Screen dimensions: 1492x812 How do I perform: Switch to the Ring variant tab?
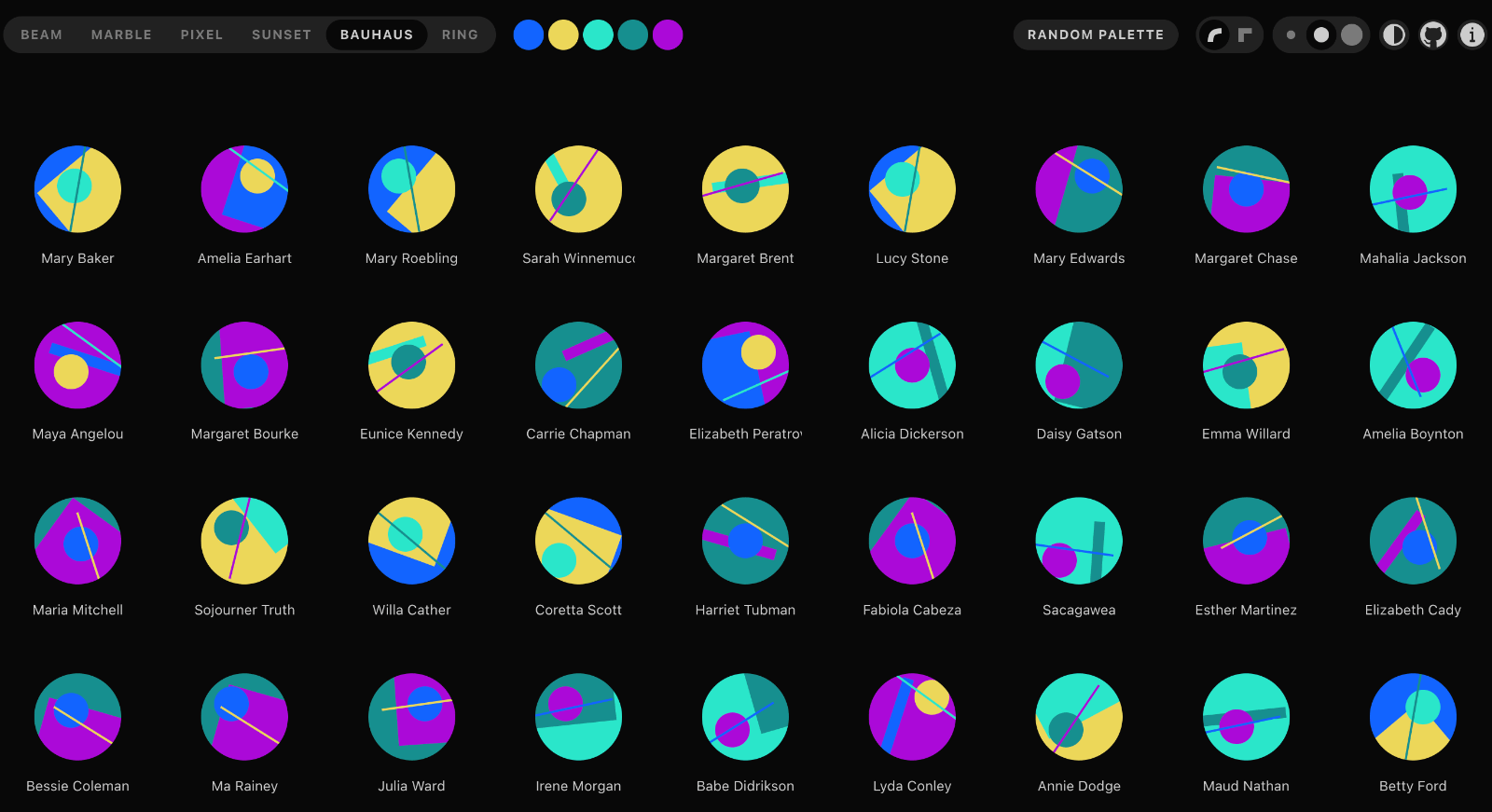(460, 35)
